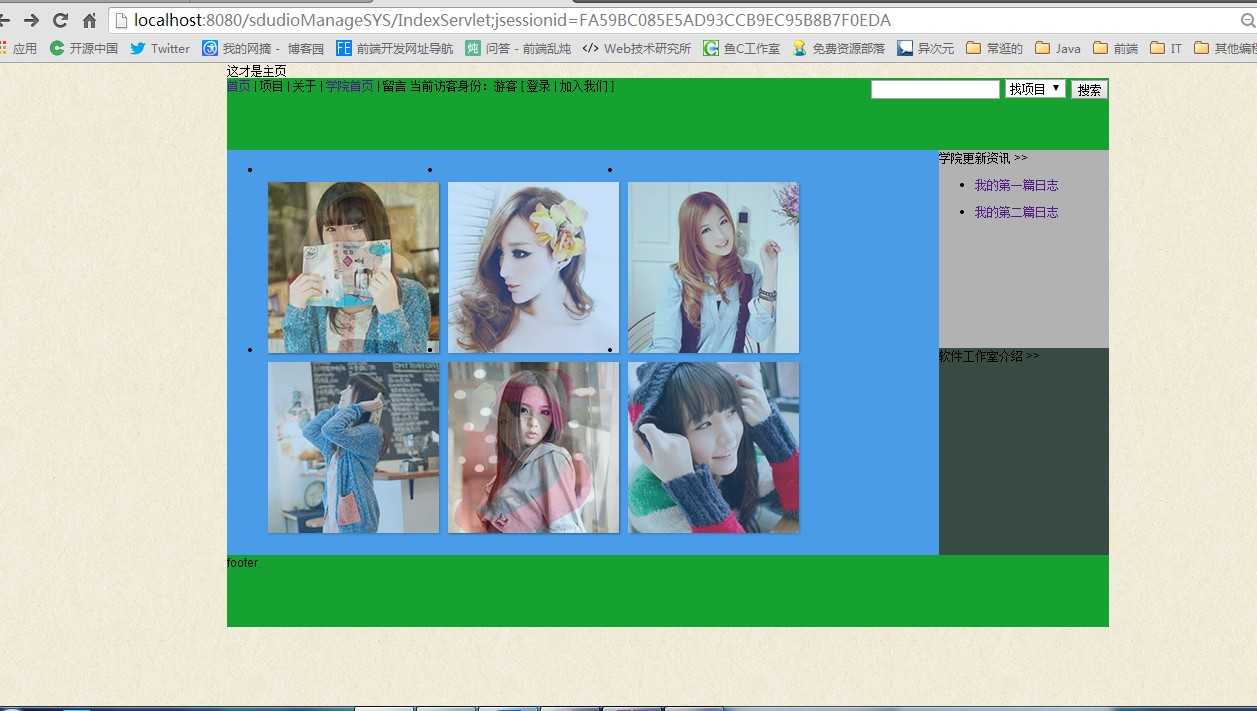Open the 我的第二篇日志 article link
Image resolution: width=1257 pixels, height=711 pixels.
coord(1016,212)
